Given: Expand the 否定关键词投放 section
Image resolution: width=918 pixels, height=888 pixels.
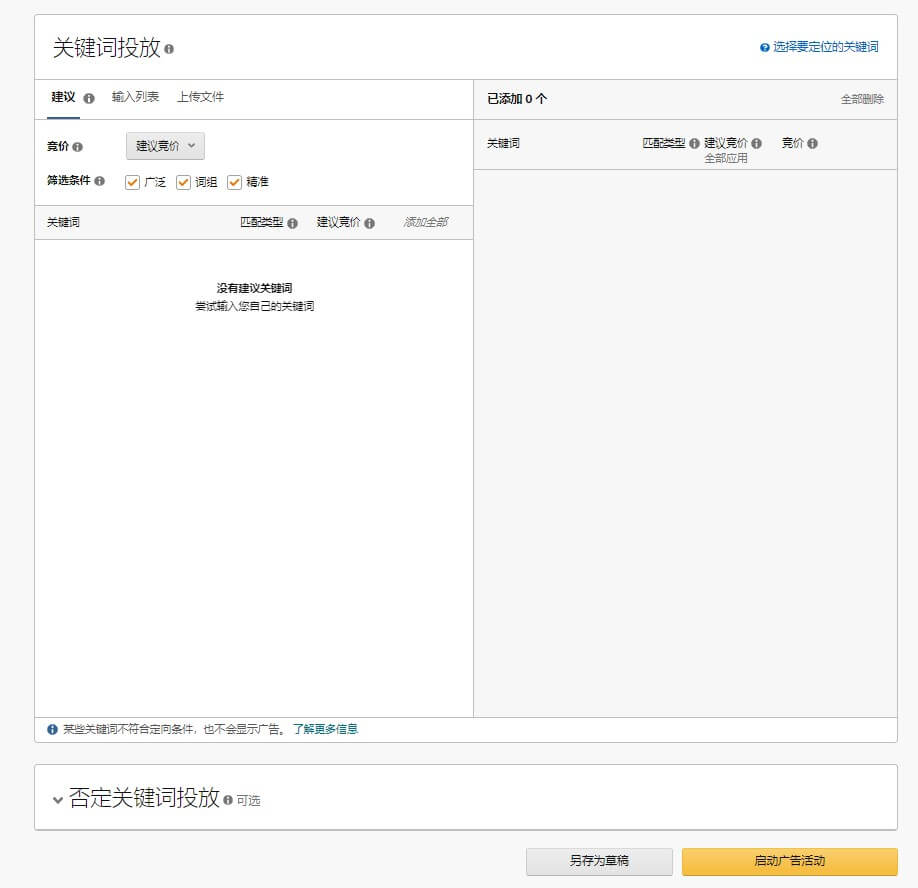Looking at the screenshot, I should (58, 799).
